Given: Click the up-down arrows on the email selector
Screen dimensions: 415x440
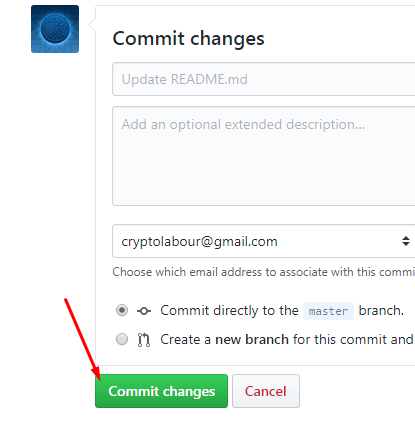Looking at the screenshot, I should click(x=406, y=241).
